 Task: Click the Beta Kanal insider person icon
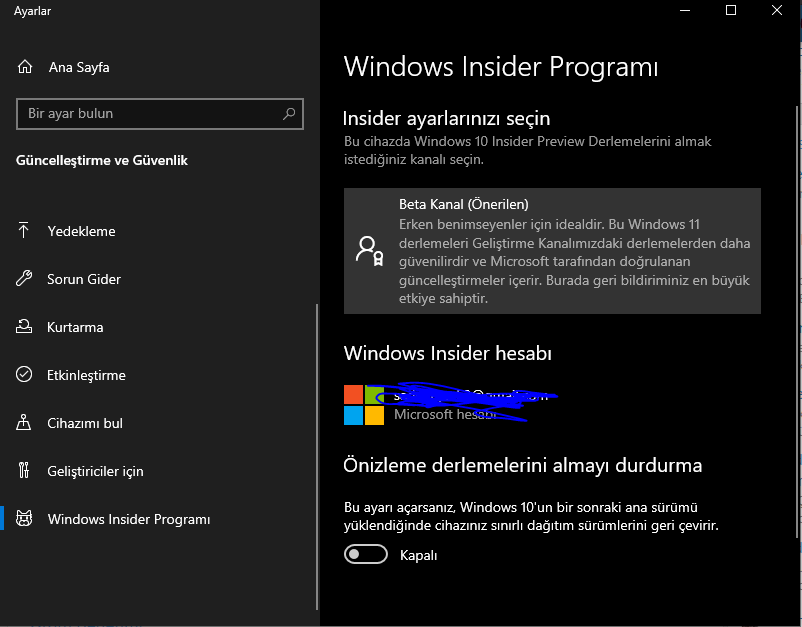[369, 251]
